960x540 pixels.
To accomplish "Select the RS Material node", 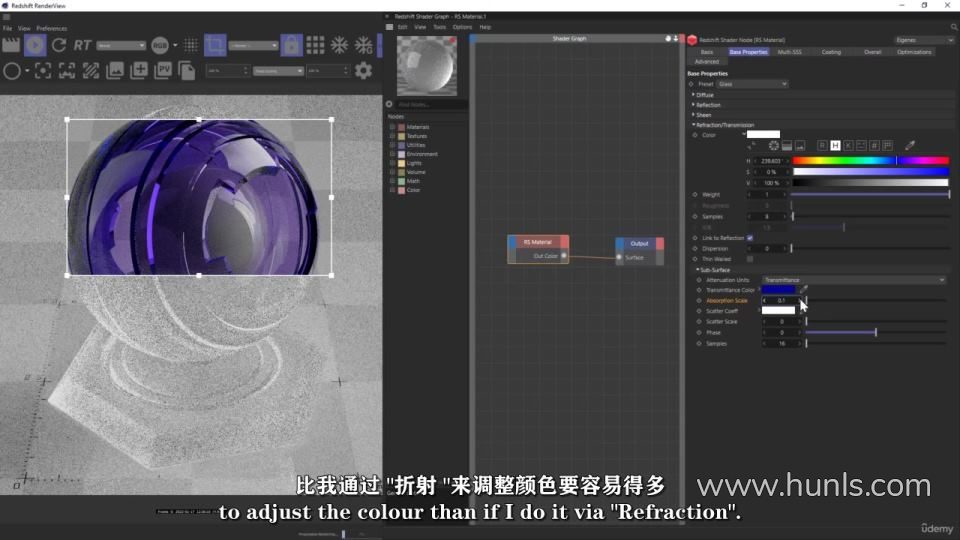I will pyautogui.click(x=538, y=249).
